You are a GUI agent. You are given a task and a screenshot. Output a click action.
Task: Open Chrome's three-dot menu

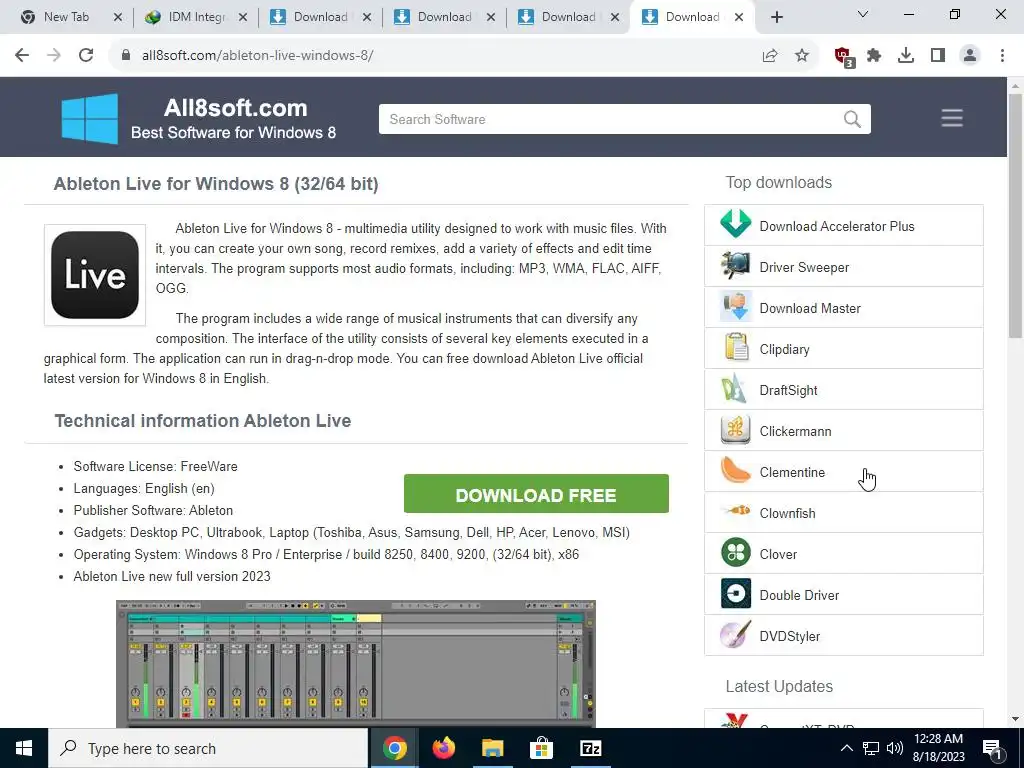point(1002,56)
